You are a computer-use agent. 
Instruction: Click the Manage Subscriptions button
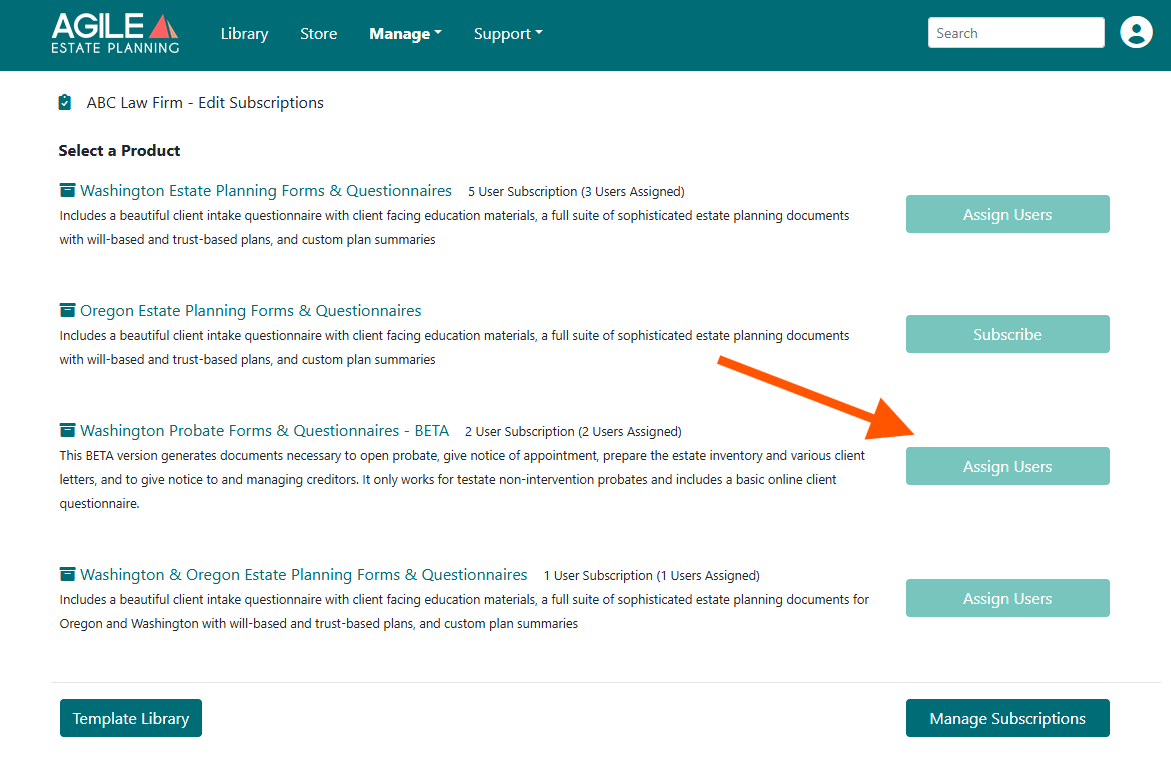click(x=1007, y=718)
